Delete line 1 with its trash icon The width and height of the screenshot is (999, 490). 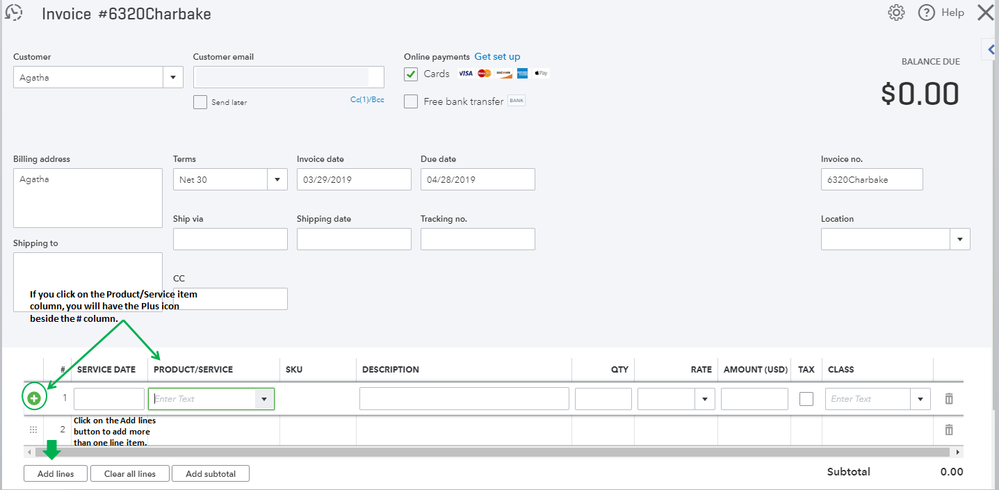click(949, 399)
